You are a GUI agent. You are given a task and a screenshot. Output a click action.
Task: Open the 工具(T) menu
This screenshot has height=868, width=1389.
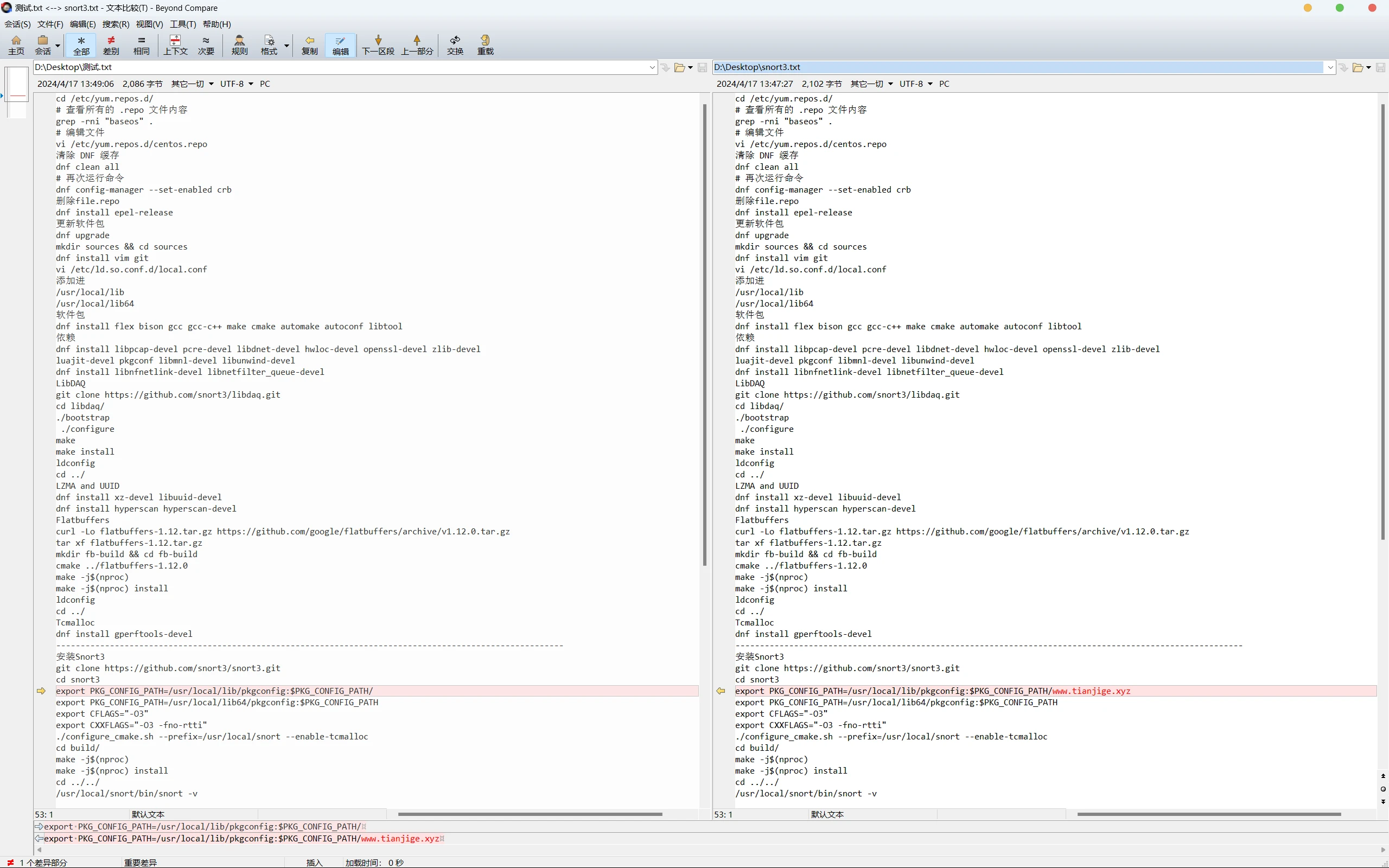(183, 24)
